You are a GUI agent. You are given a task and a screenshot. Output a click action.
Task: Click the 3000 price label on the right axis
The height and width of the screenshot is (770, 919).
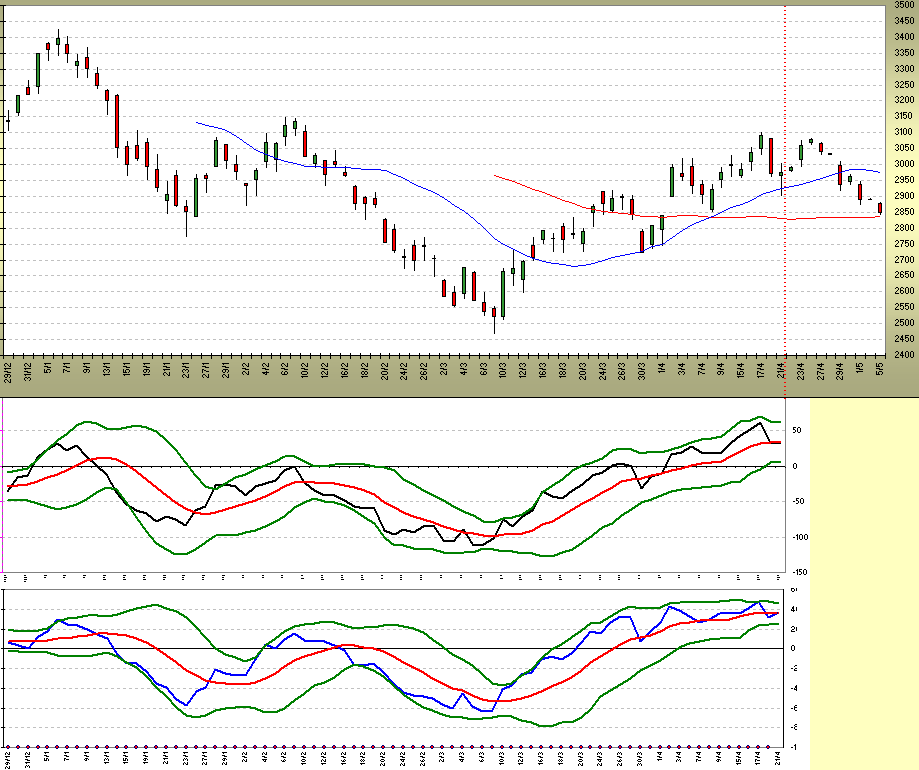(x=903, y=164)
